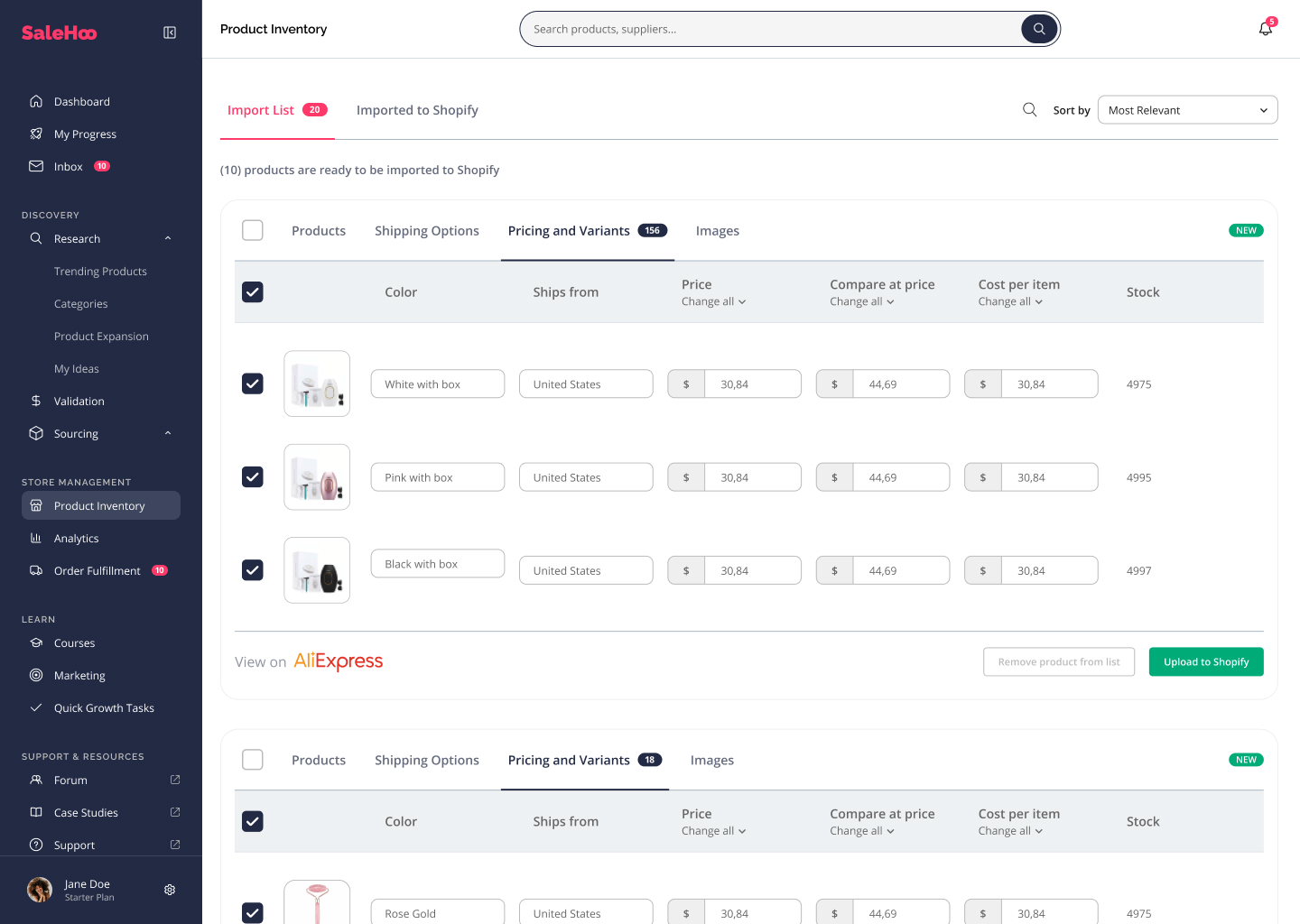This screenshot has height=924, width=1300.
Task: Open My Ideas in sidebar
Action: (x=77, y=368)
